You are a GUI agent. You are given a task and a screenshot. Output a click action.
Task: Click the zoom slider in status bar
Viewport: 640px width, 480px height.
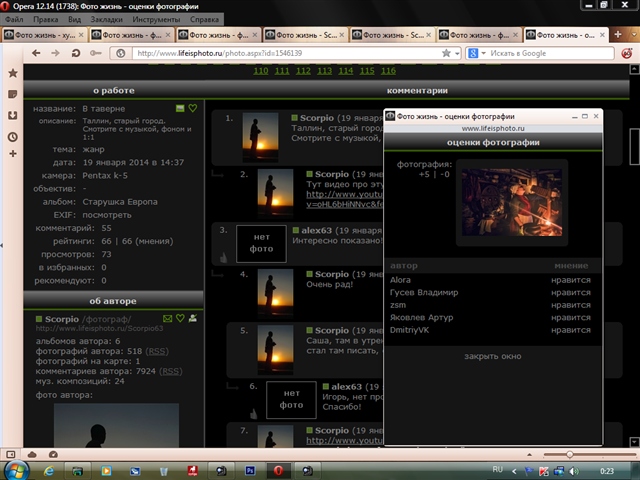[x=572, y=453]
